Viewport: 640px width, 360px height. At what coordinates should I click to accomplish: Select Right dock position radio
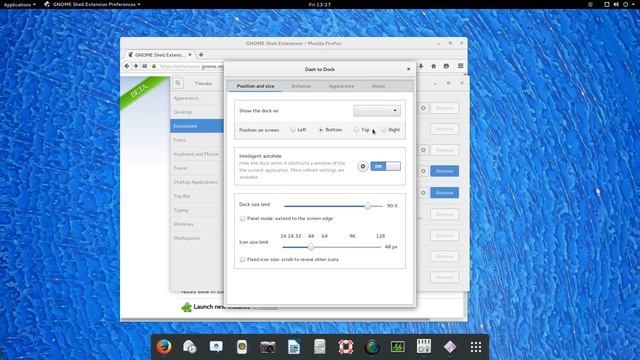coord(384,130)
